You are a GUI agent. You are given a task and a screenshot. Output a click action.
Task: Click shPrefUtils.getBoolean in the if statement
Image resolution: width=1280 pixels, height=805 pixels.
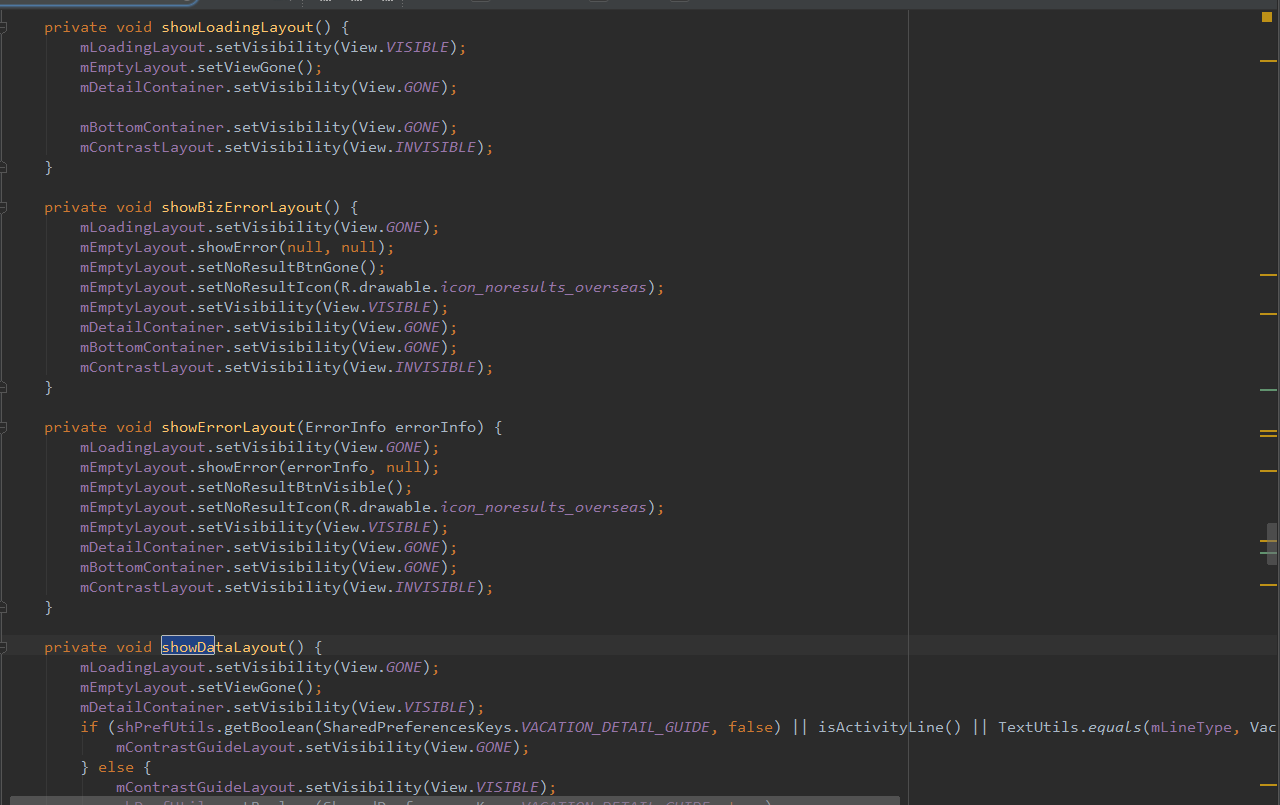coord(210,727)
